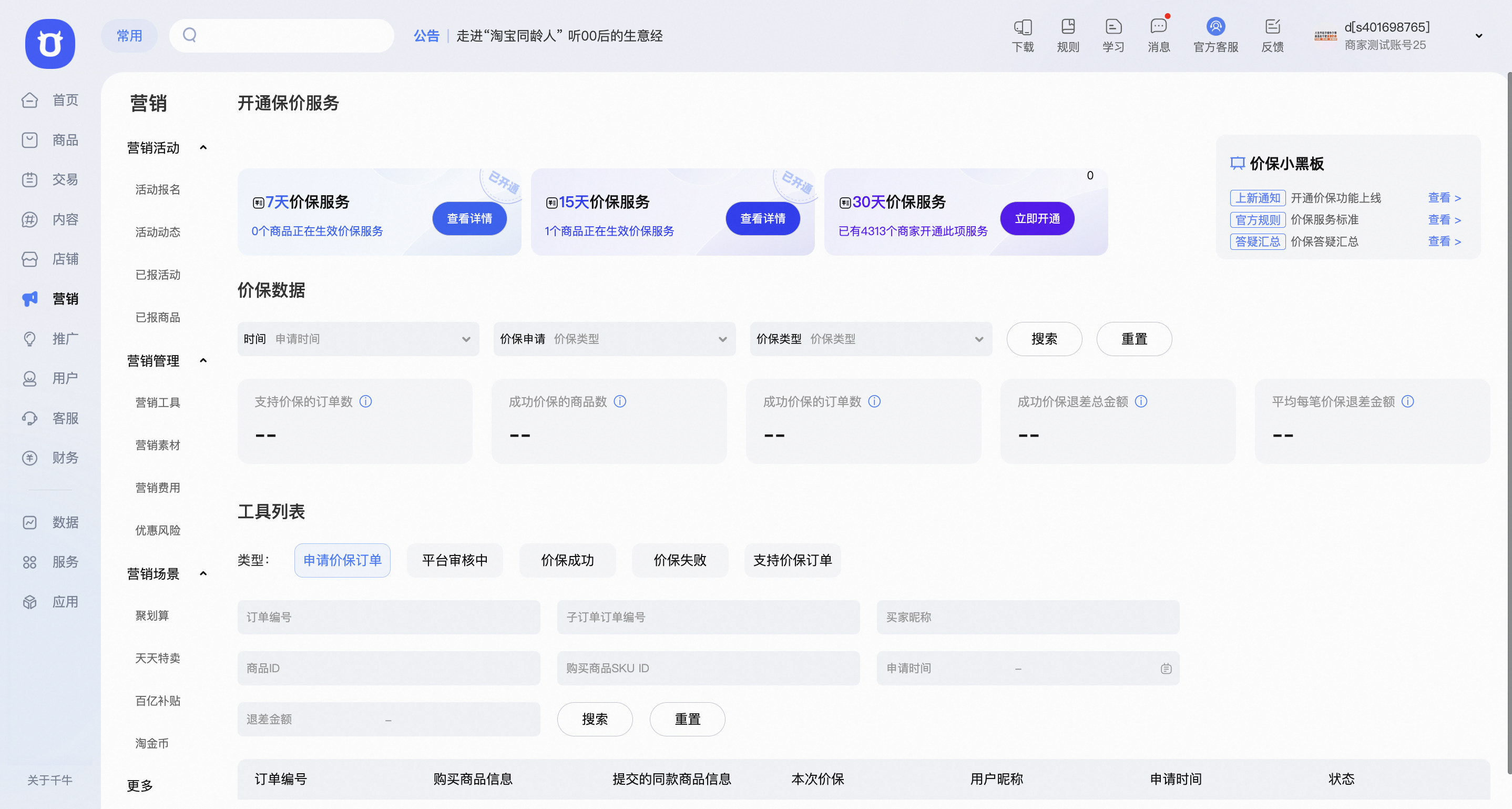
Task: Open 店铺 shop icon in sidebar
Action: click(29, 259)
